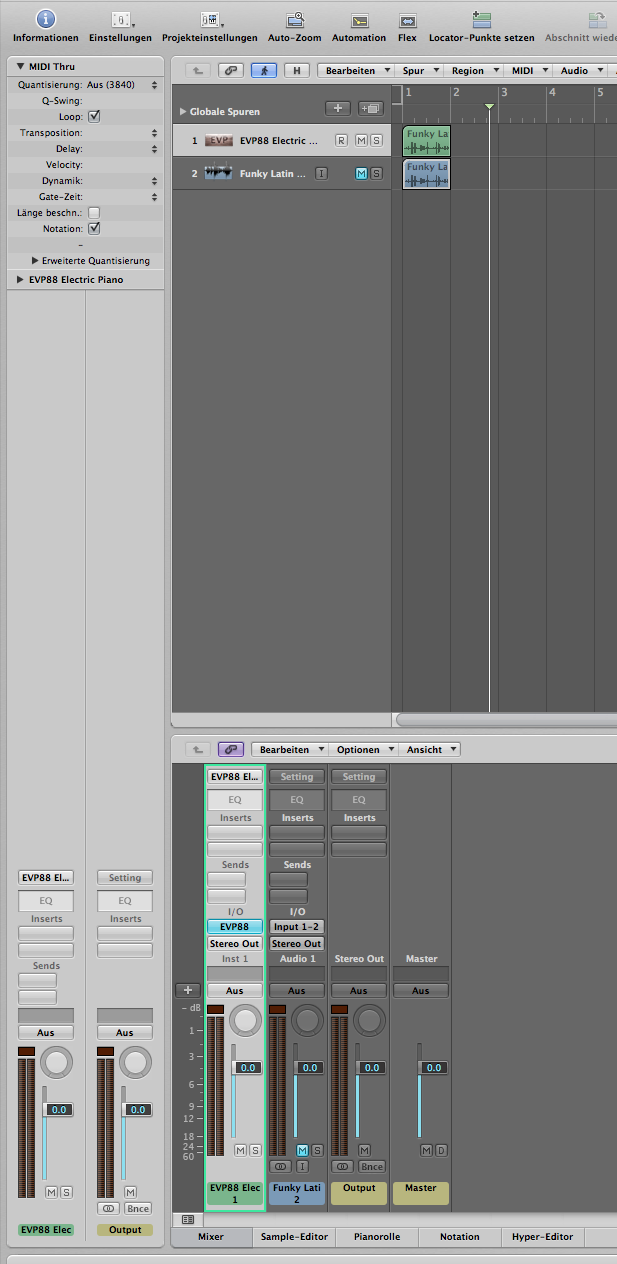This screenshot has width=617, height=1264.
Task: Open Projekteinstellungen from the toolbar
Action: pyautogui.click(x=210, y=19)
